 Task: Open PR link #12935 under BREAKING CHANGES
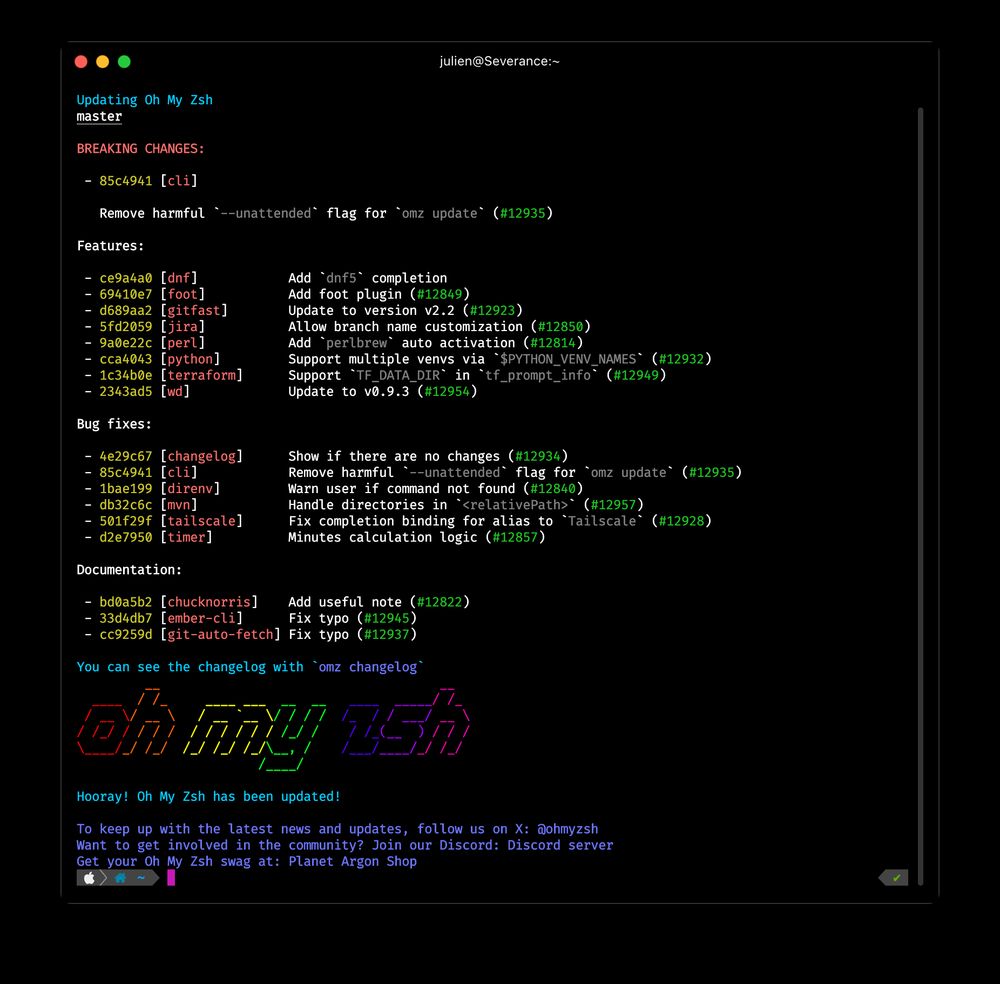pos(523,213)
